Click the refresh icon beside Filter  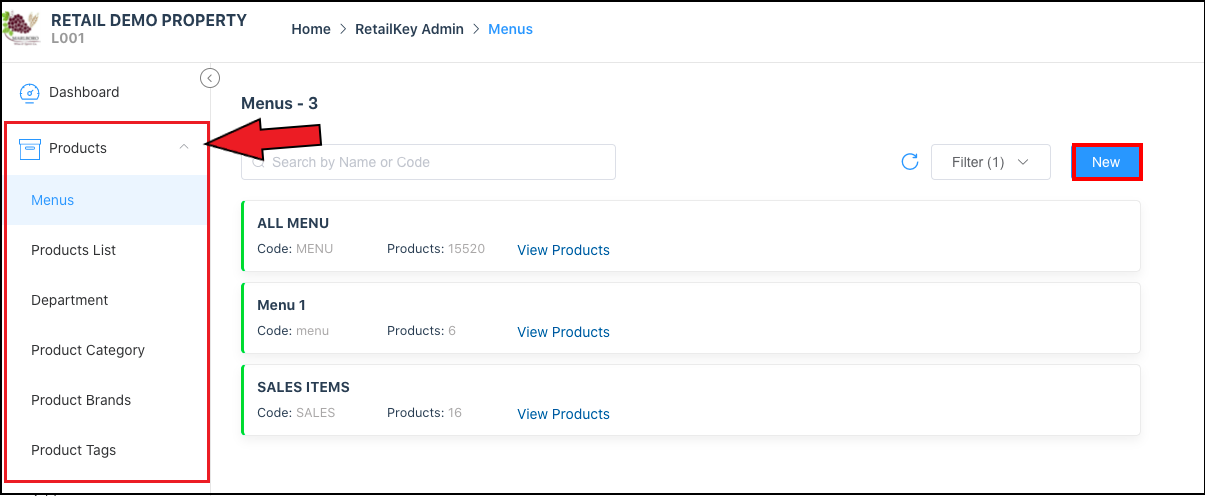(x=910, y=162)
